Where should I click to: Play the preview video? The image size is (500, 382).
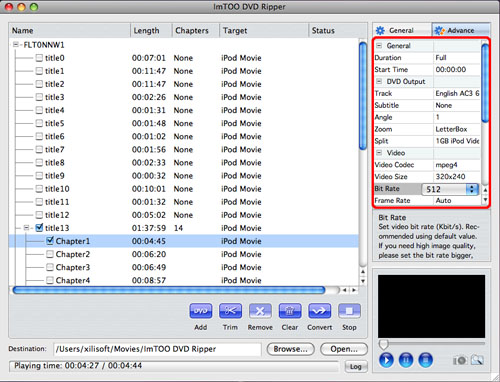tap(386, 360)
